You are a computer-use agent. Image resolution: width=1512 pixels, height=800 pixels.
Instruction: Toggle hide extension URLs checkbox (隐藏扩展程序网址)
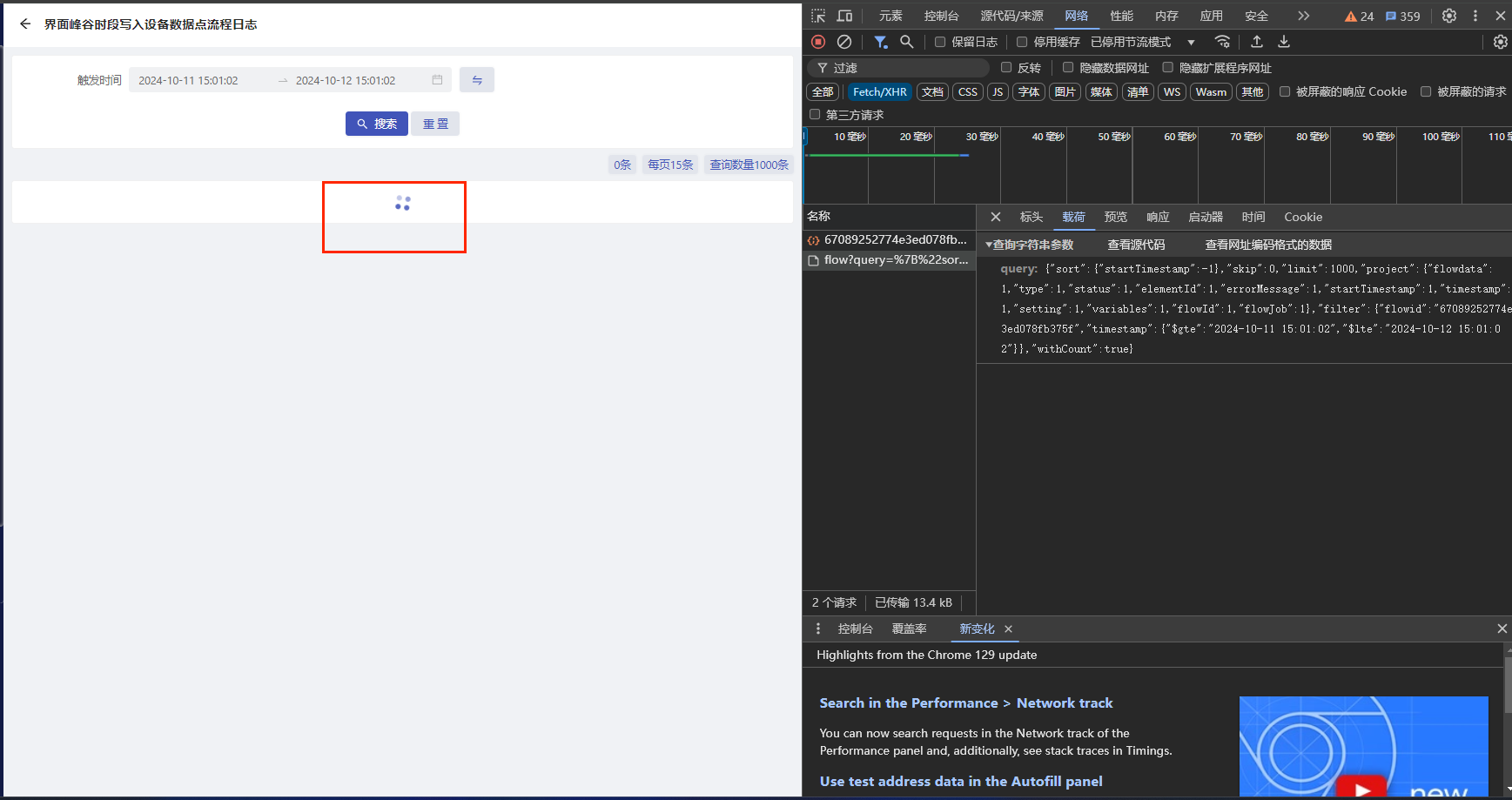tap(1168, 67)
